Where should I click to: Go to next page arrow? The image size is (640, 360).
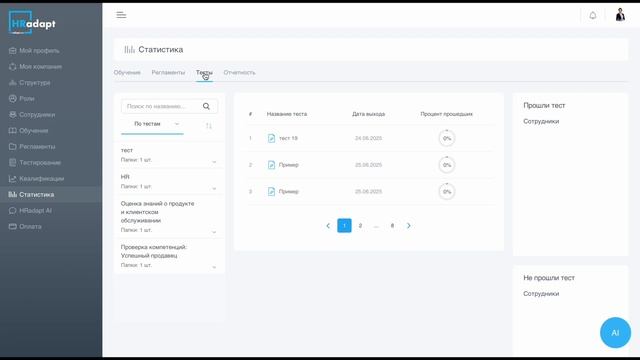(409, 226)
